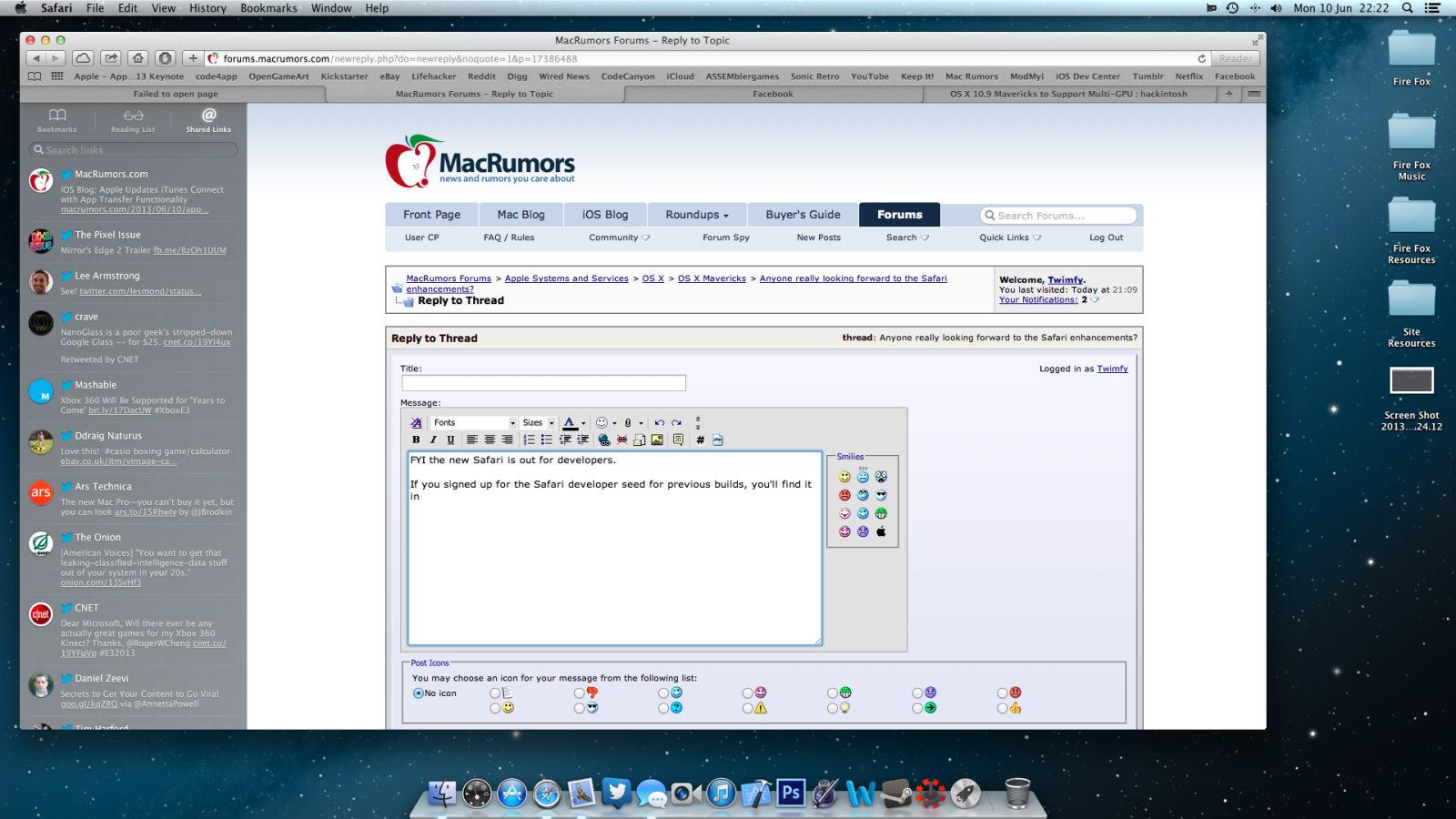
Task: Open the smilies dropdown arrow in toolbar
Action: tap(614, 423)
